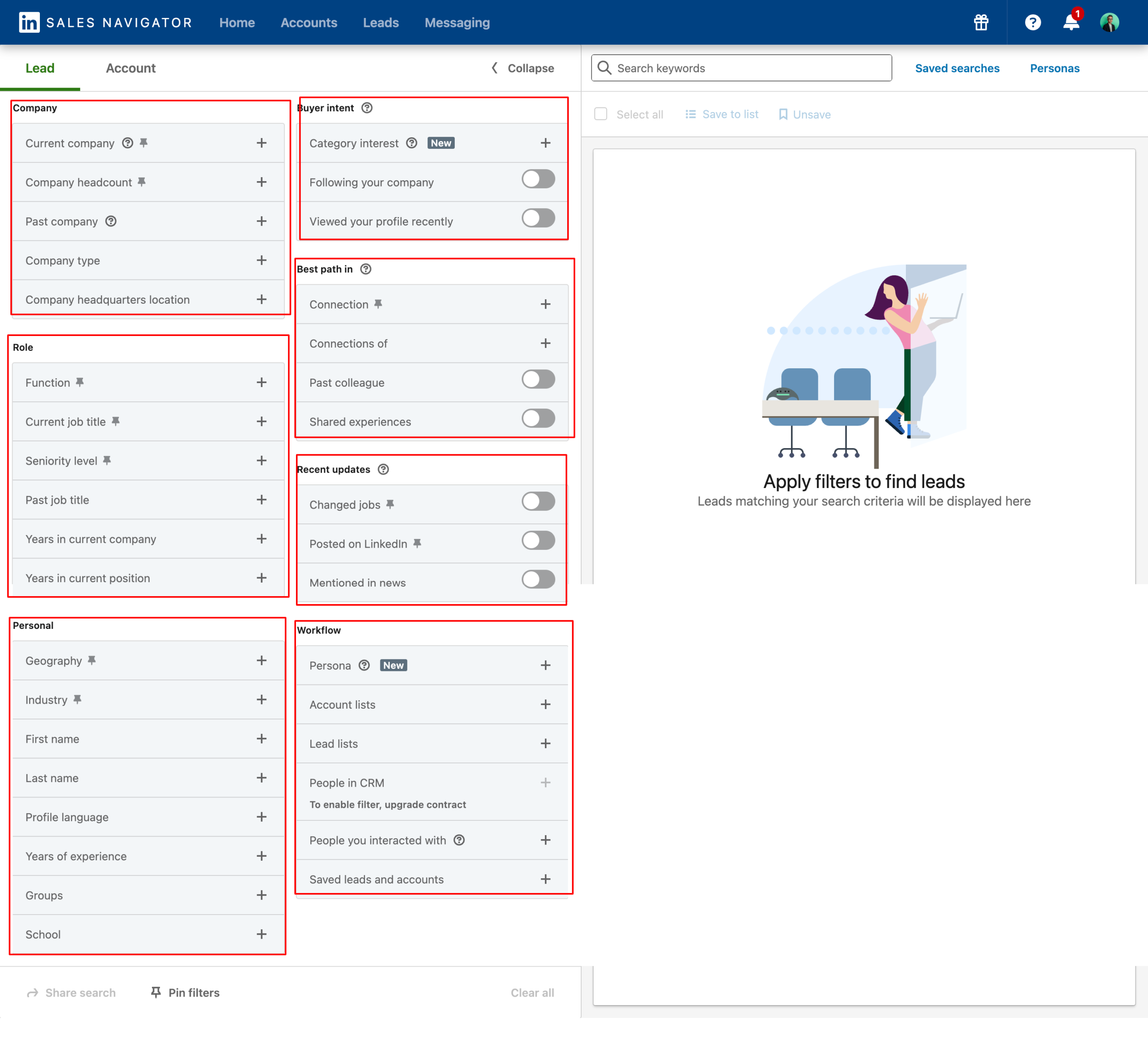Click the pin icon beside Posted on LinkedIn

pyautogui.click(x=417, y=543)
